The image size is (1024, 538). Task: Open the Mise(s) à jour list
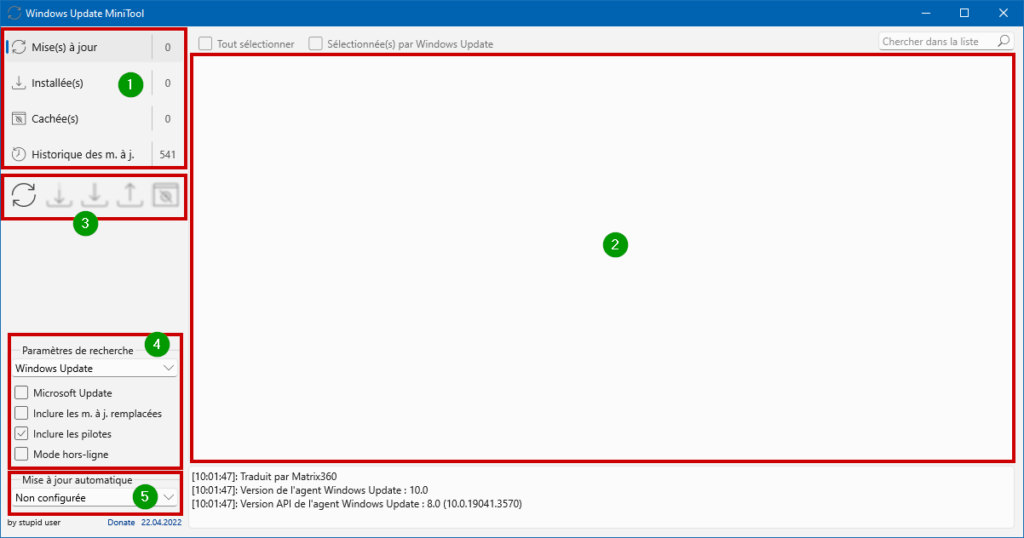pyautogui.click(x=95, y=47)
